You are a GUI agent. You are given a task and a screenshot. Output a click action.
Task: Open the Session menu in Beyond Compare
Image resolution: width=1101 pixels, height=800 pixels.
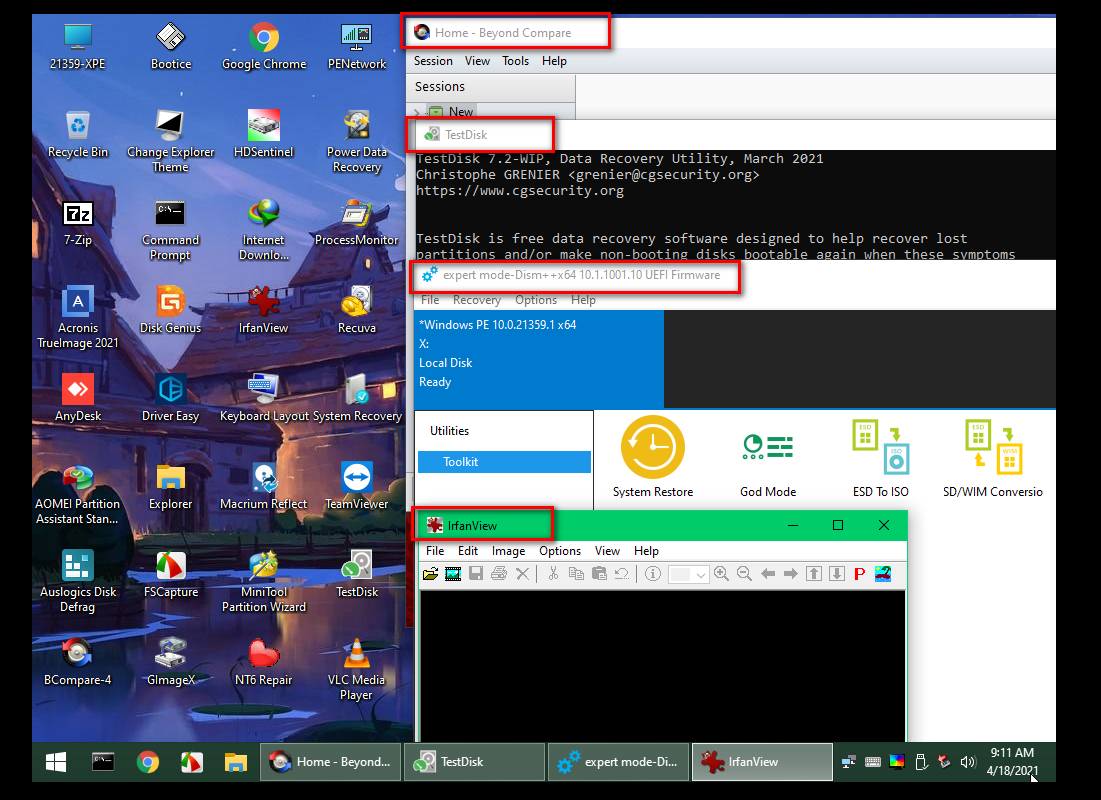pyautogui.click(x=433, y=61)
